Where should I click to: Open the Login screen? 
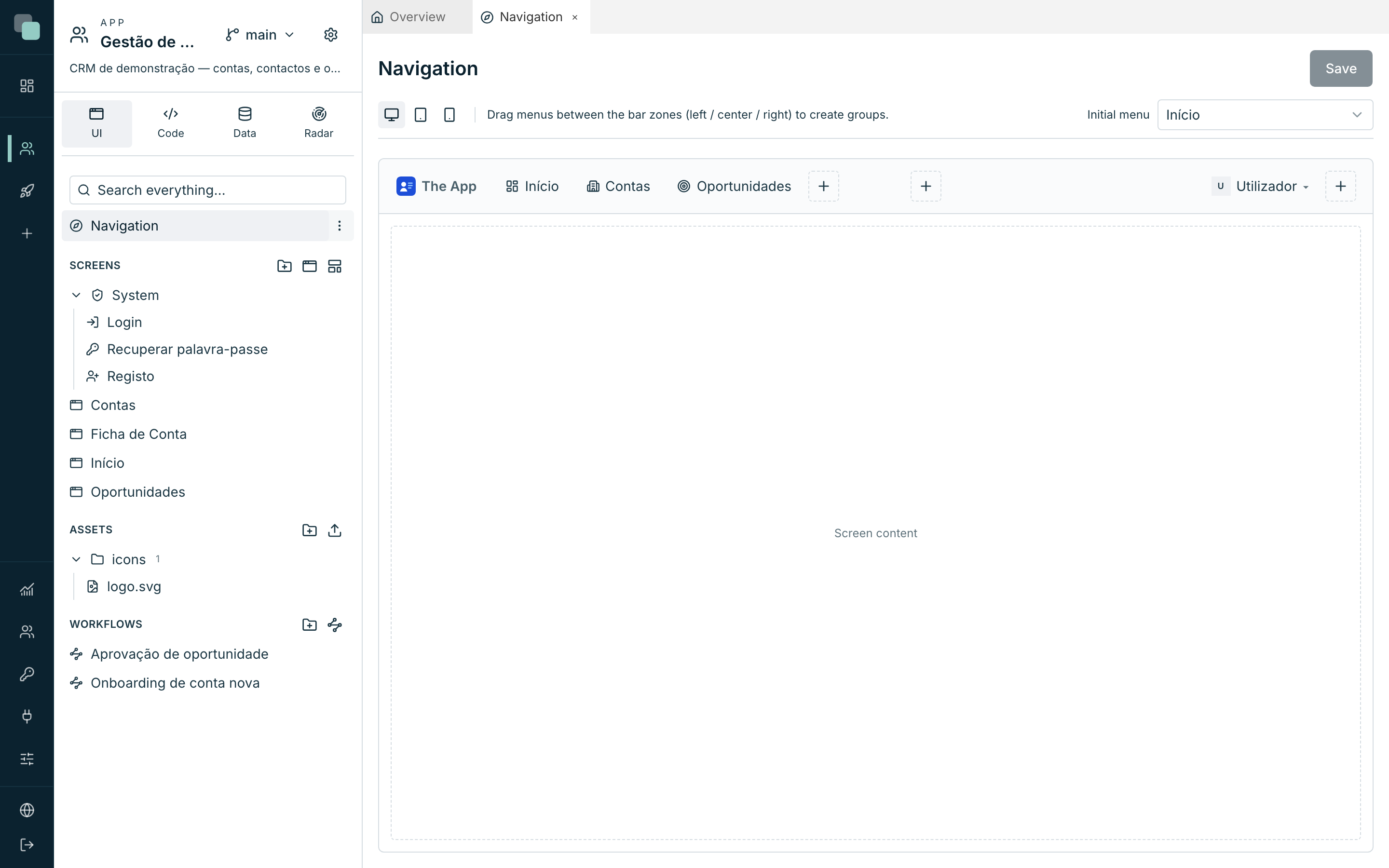114,322
